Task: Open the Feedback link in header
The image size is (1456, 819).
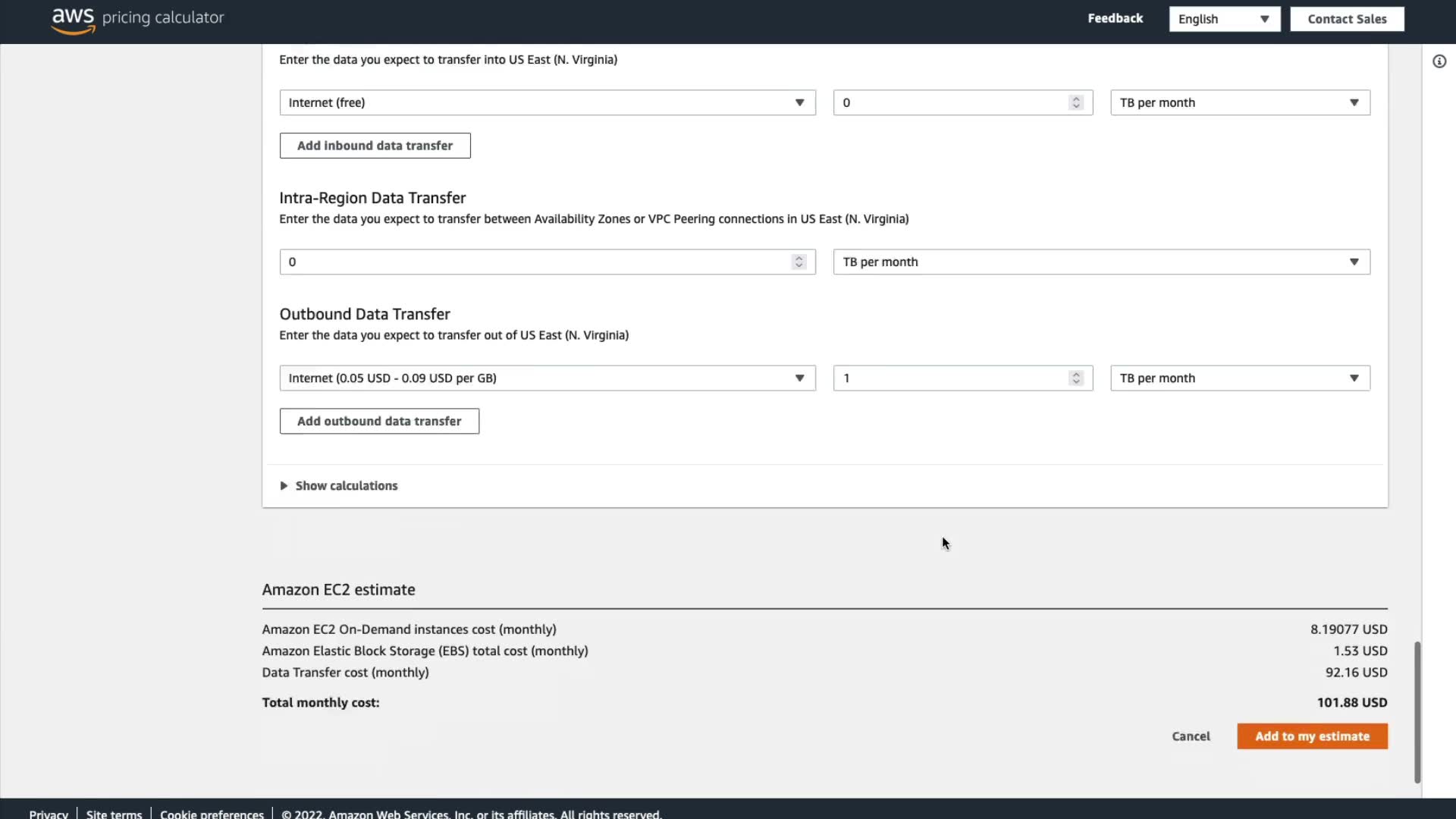Action: pos(1114,18)
